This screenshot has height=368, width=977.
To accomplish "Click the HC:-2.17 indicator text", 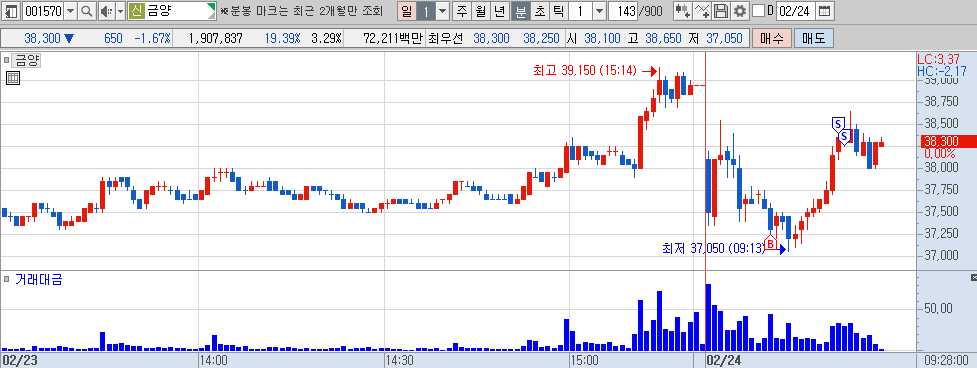I will click(941, 71).
